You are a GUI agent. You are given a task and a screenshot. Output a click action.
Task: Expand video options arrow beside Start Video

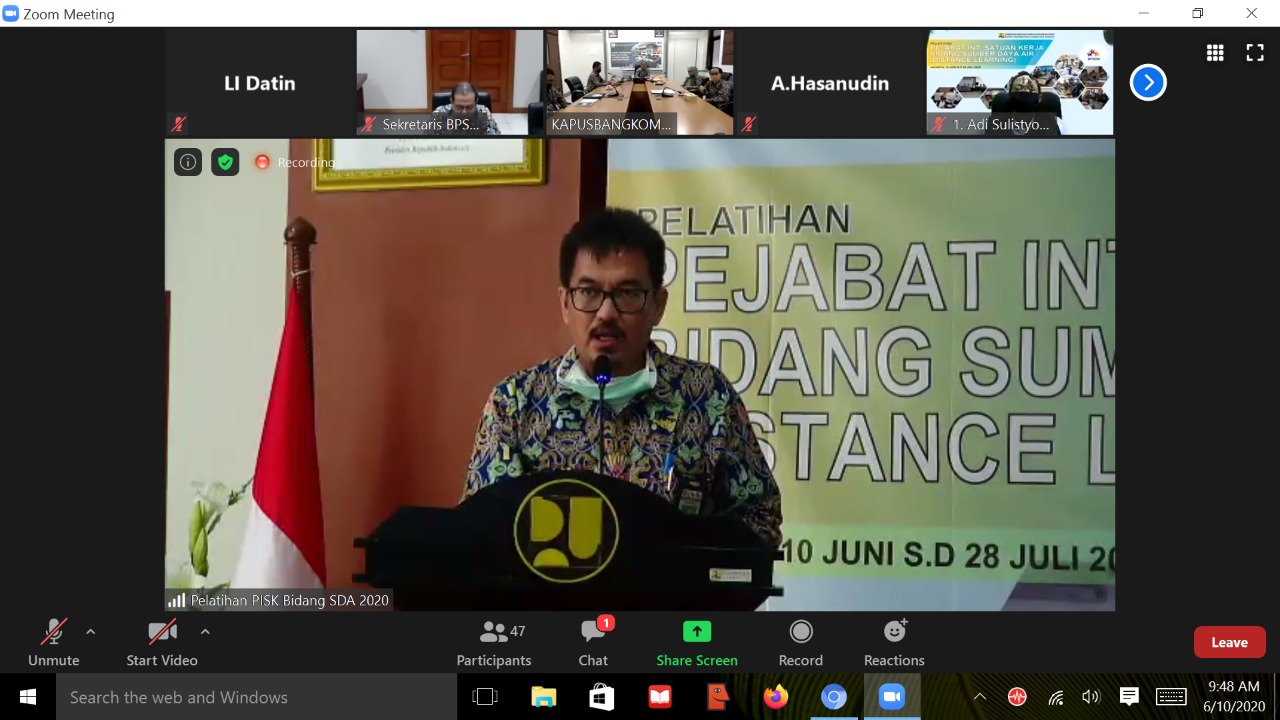[x=205, y=631]
